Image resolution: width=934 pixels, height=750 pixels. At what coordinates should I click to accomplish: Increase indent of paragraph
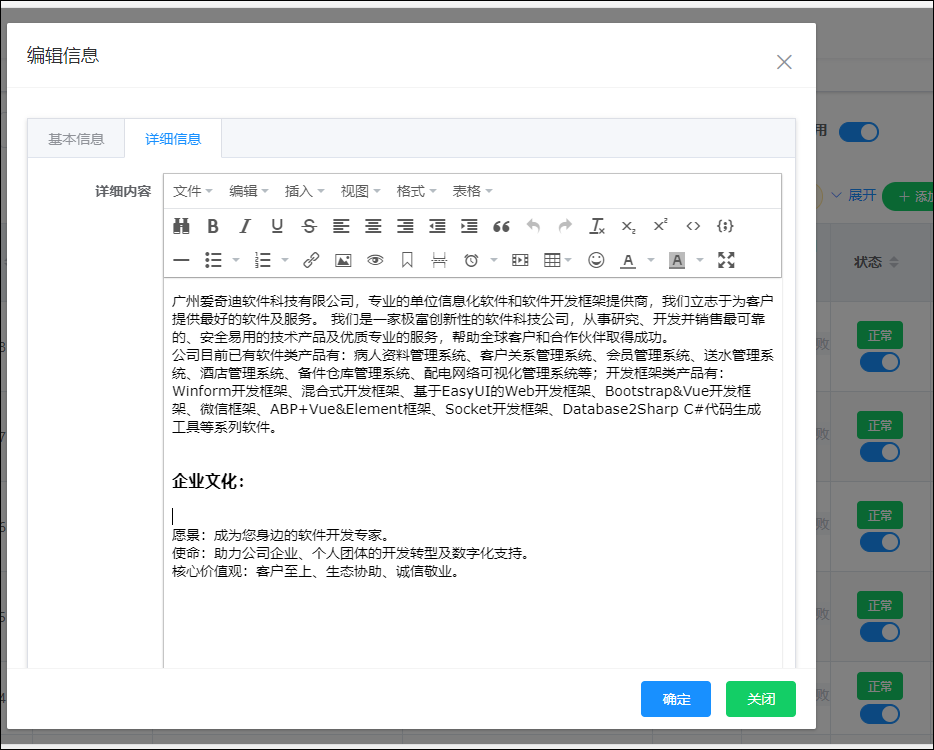pos(469,226)
